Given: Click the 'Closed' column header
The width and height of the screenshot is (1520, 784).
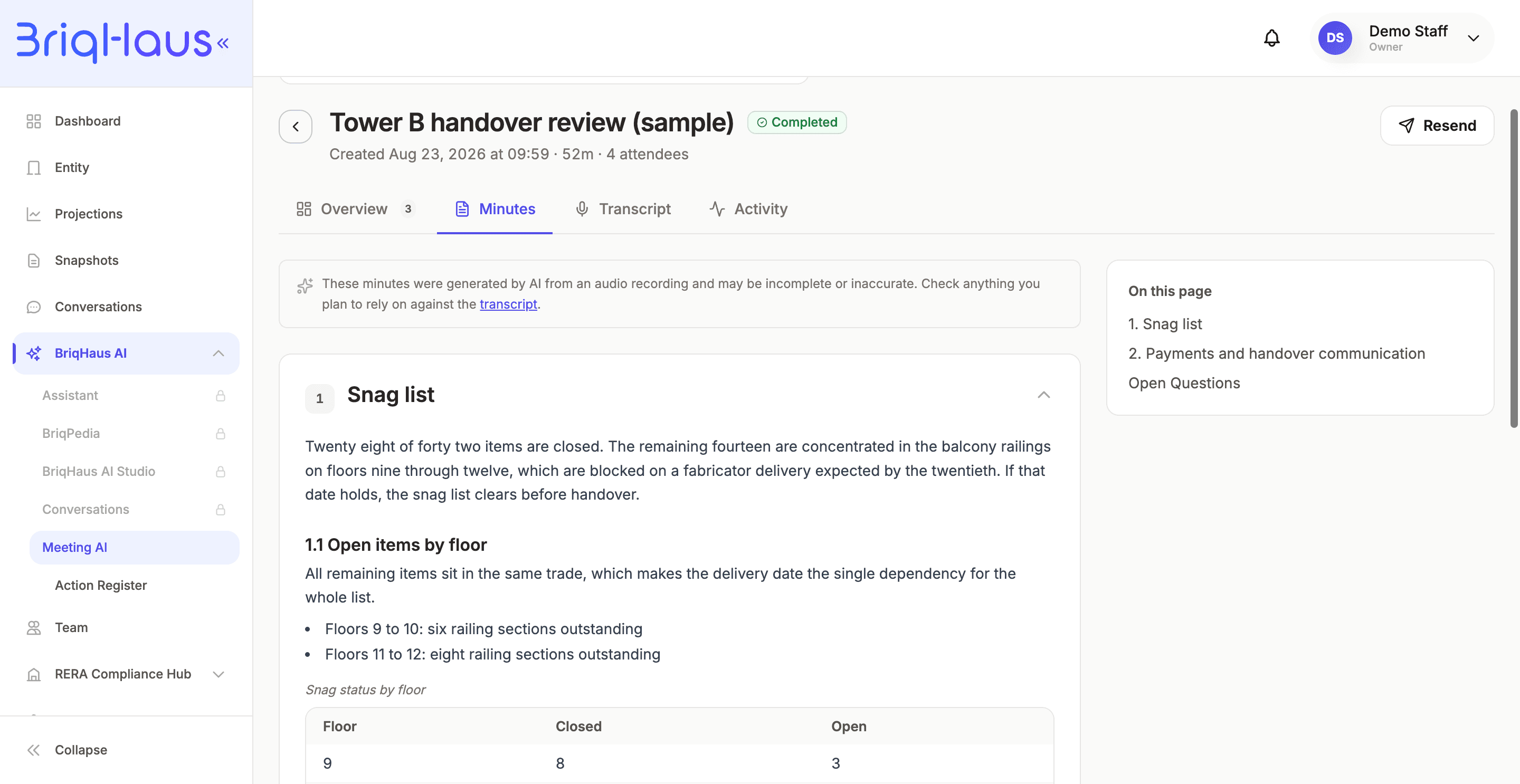Looking at the screenshot, I should point(578,726).
